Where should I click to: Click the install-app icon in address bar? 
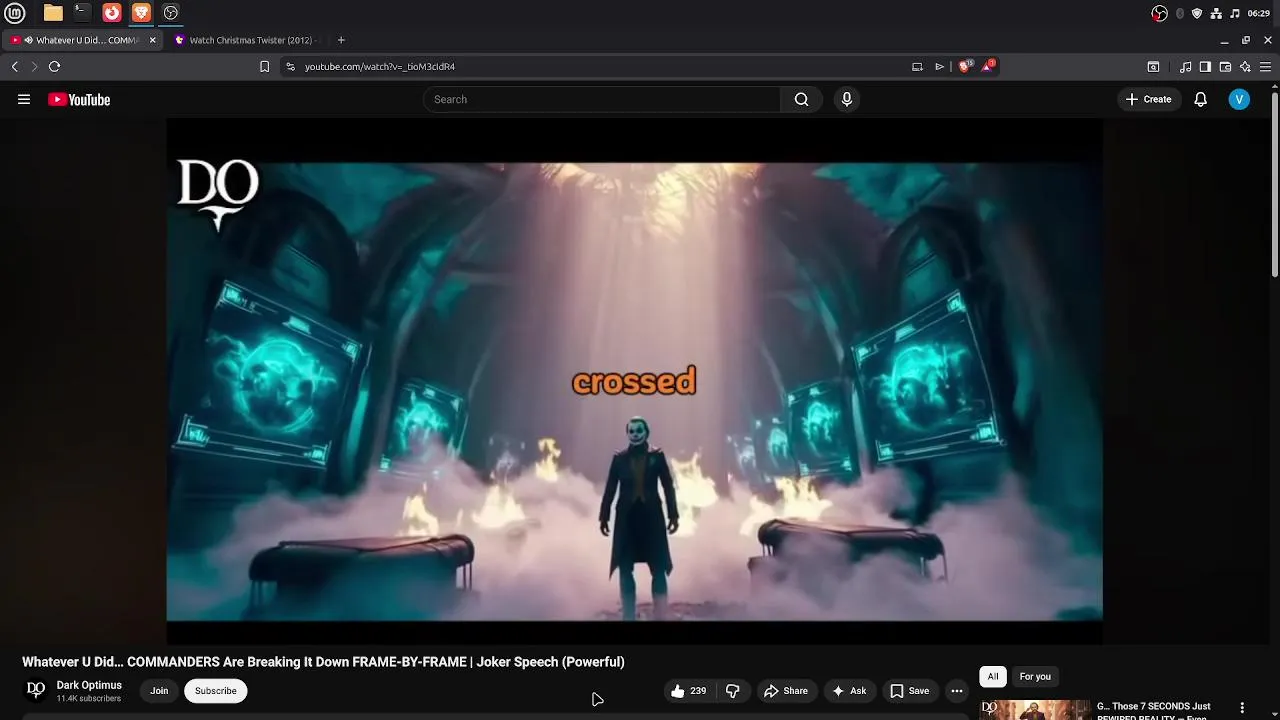click(917, 66)
